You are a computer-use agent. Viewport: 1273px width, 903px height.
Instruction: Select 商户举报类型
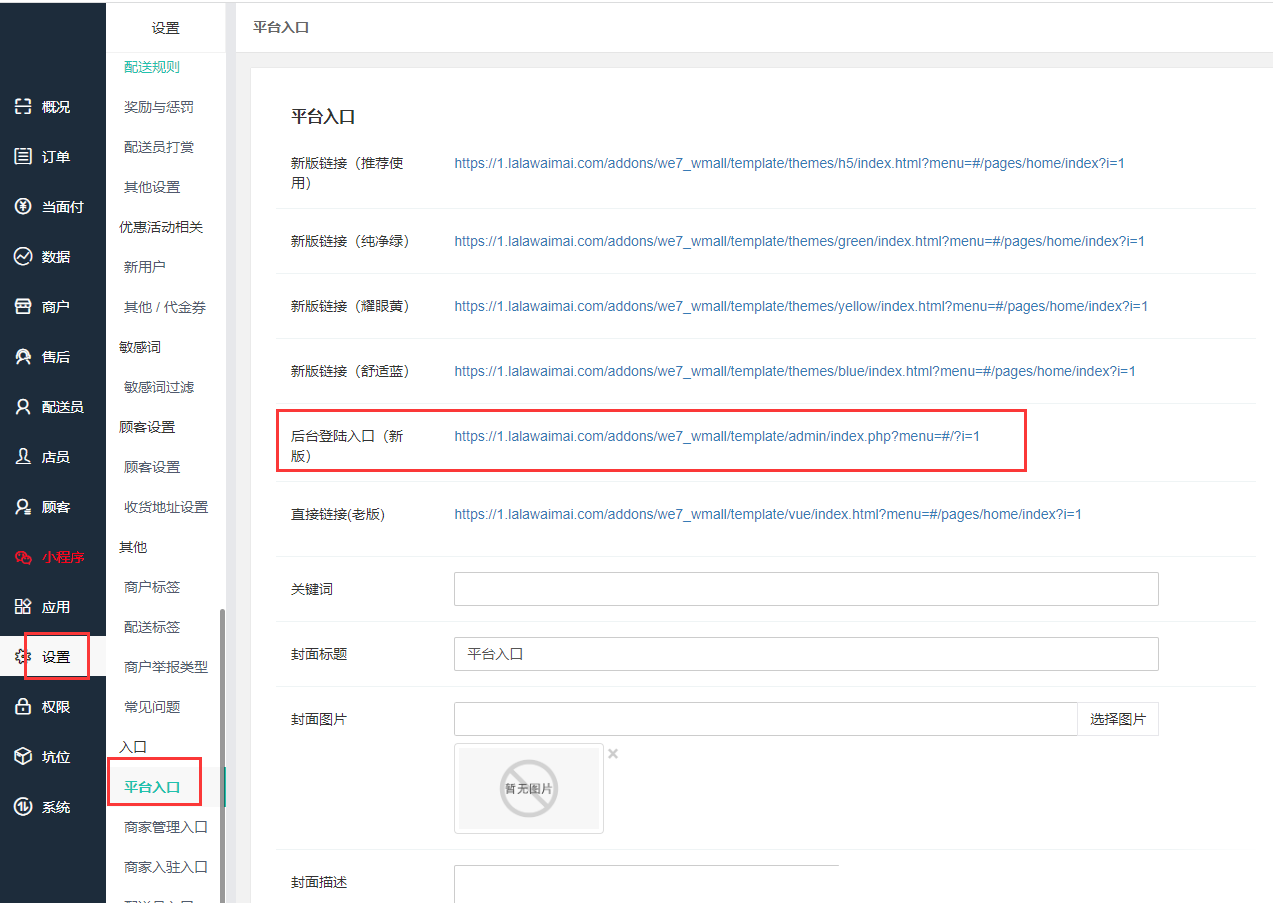166,667
